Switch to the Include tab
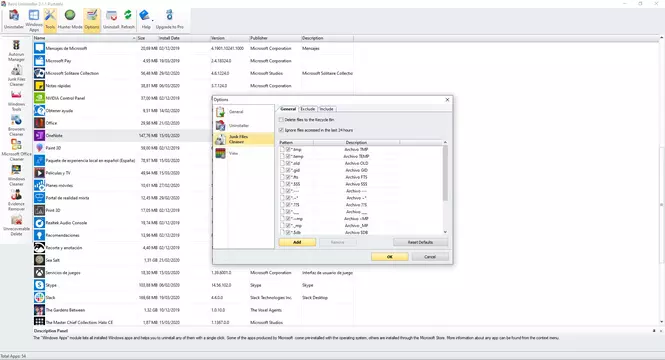The image size is (665, 360). tap(327, 109)
